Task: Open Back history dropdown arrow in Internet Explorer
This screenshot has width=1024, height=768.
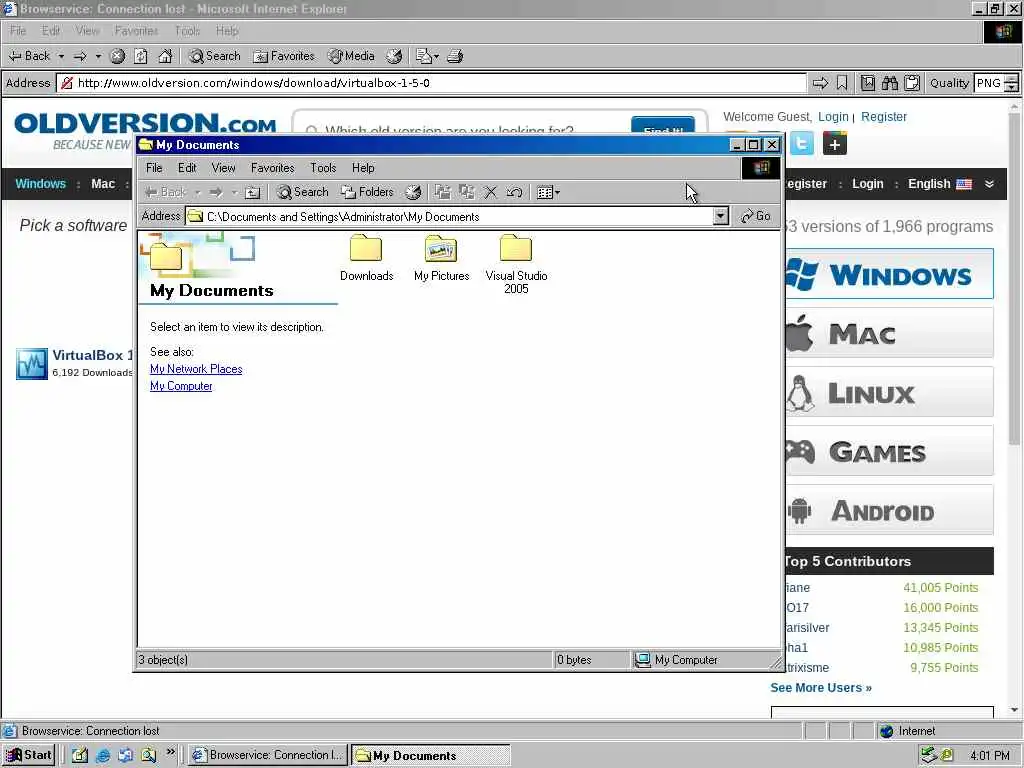Action: [x=61, y=56]
